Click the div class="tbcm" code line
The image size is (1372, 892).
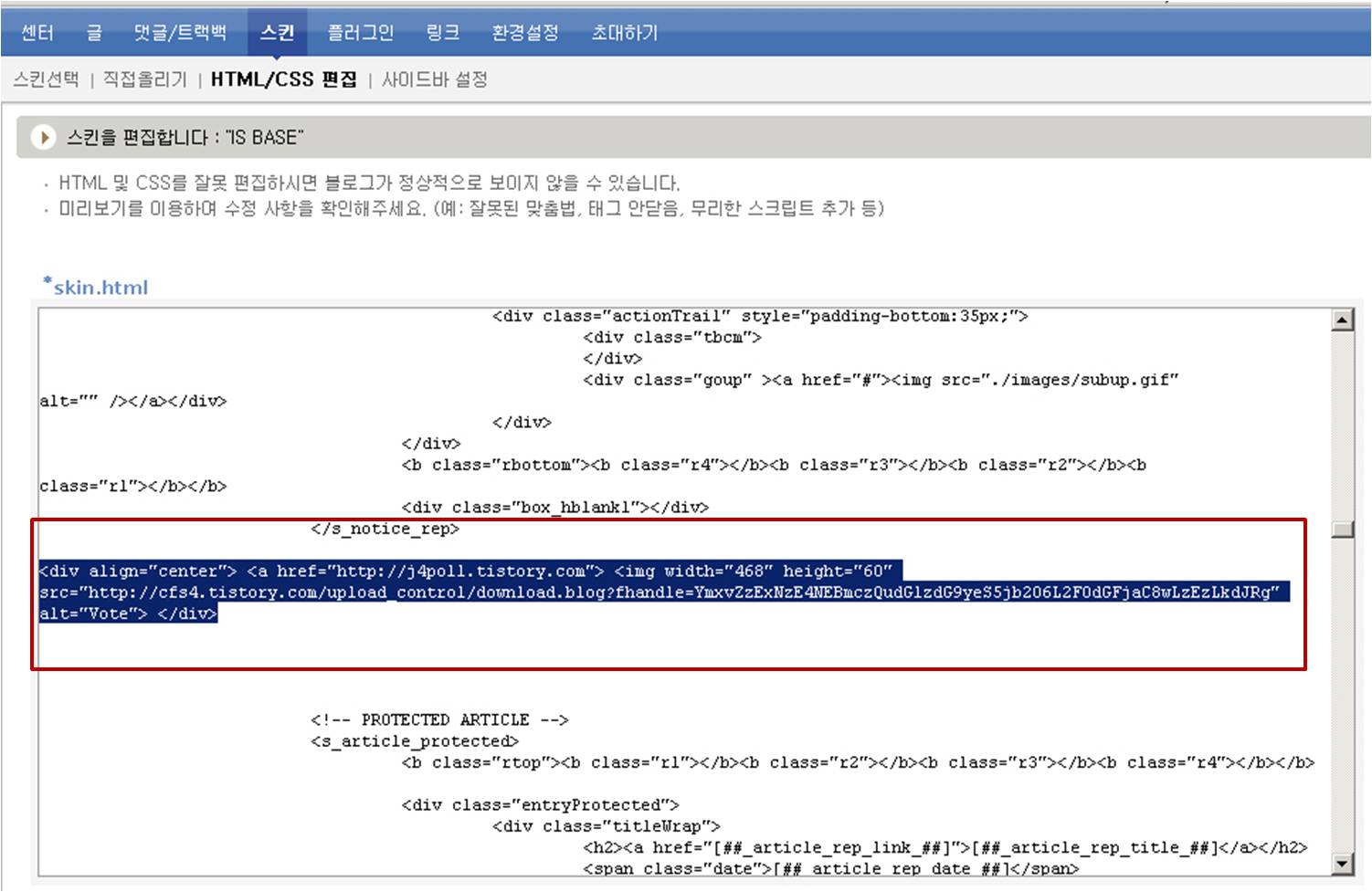tap(672, 337)
